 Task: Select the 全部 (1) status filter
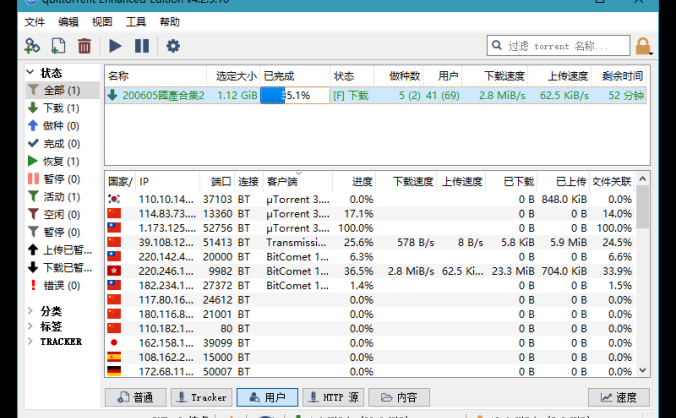click(x=62, y=90)
